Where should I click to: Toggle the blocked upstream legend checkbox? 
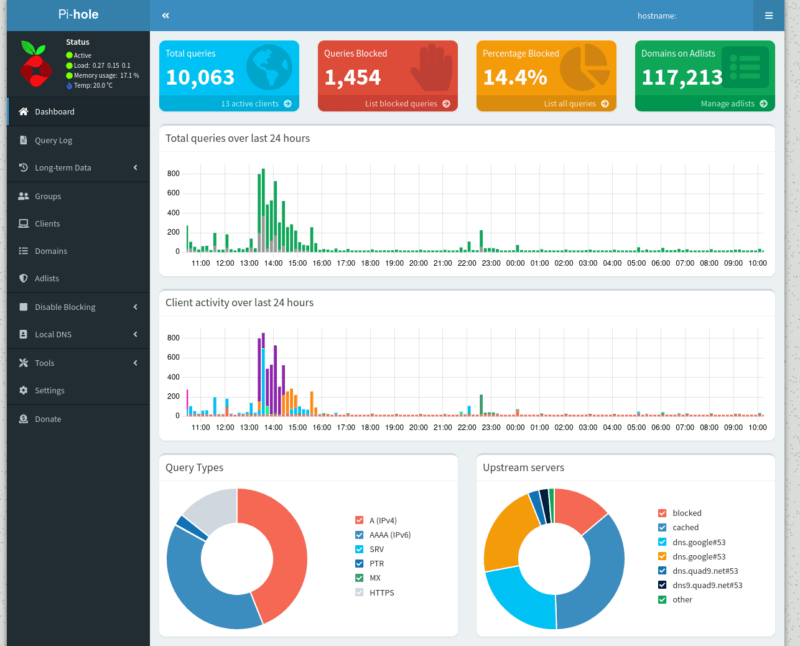pyautogui.click(x=662, y=513)
